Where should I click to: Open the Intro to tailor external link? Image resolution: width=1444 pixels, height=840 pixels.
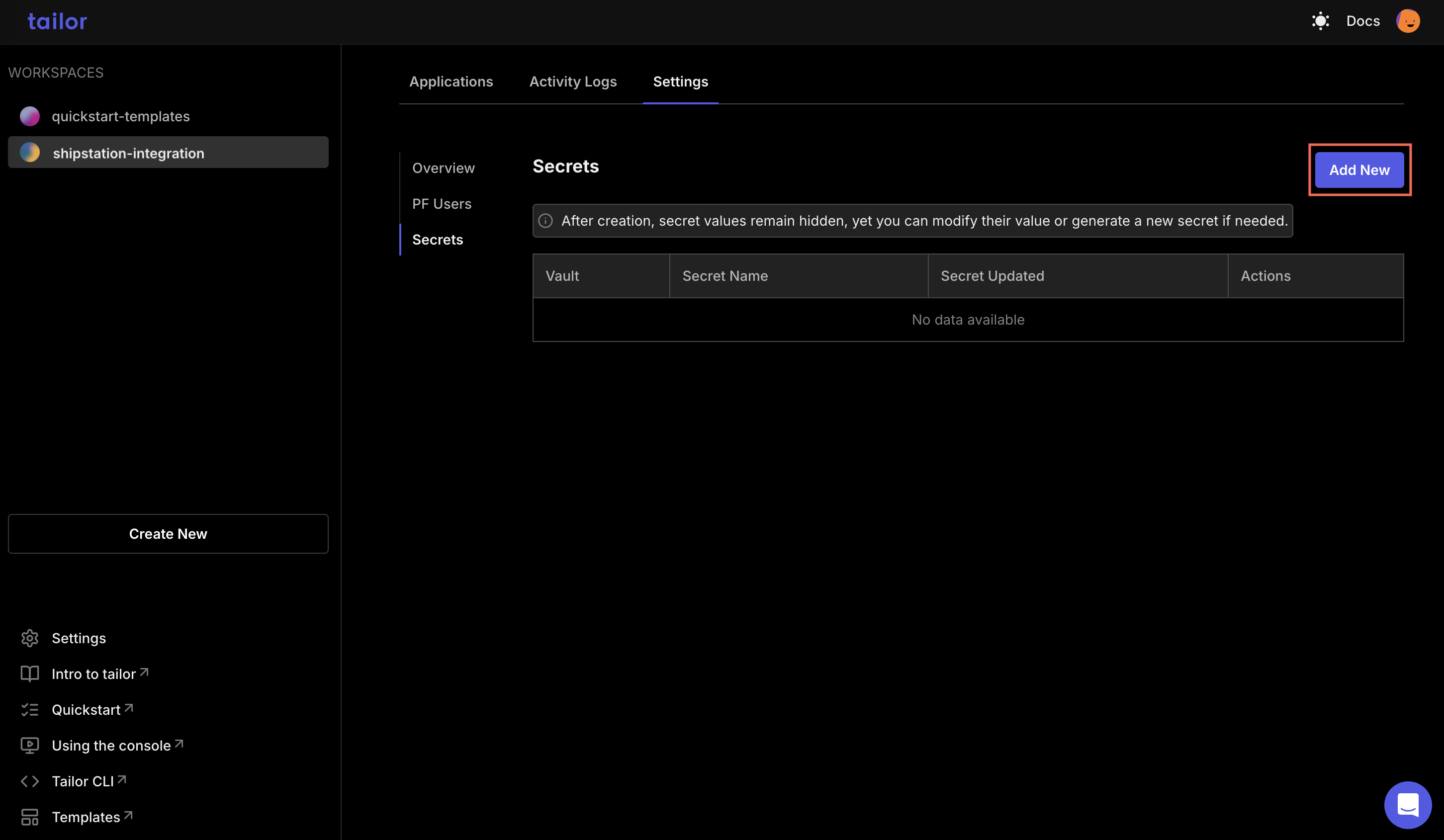click(x=100, y=673)
